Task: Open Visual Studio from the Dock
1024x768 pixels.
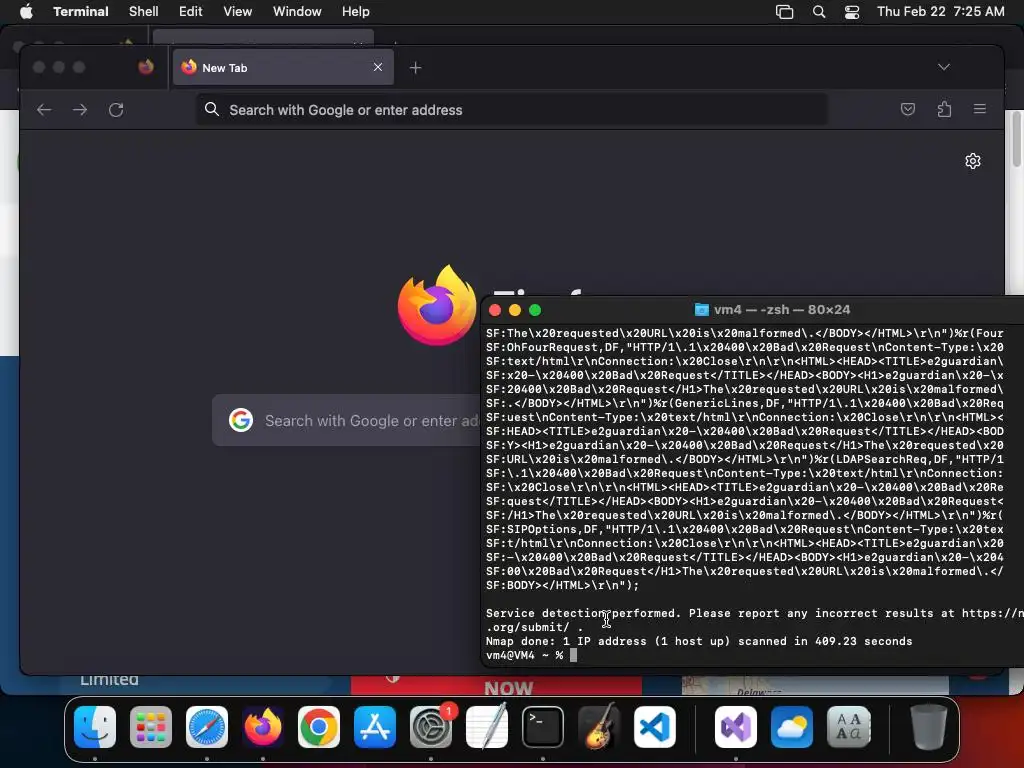Action: point(736,727)
